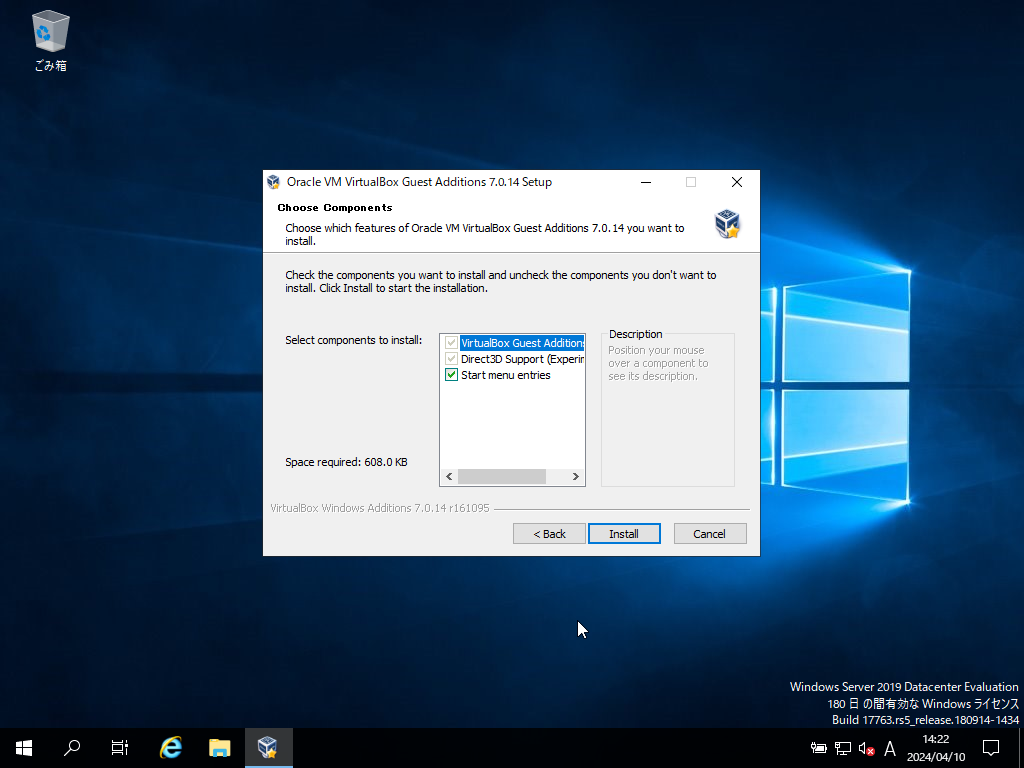Click the 'Choose Components' heading
Screen dimensions: 1024x768
[x=335, y=208]
